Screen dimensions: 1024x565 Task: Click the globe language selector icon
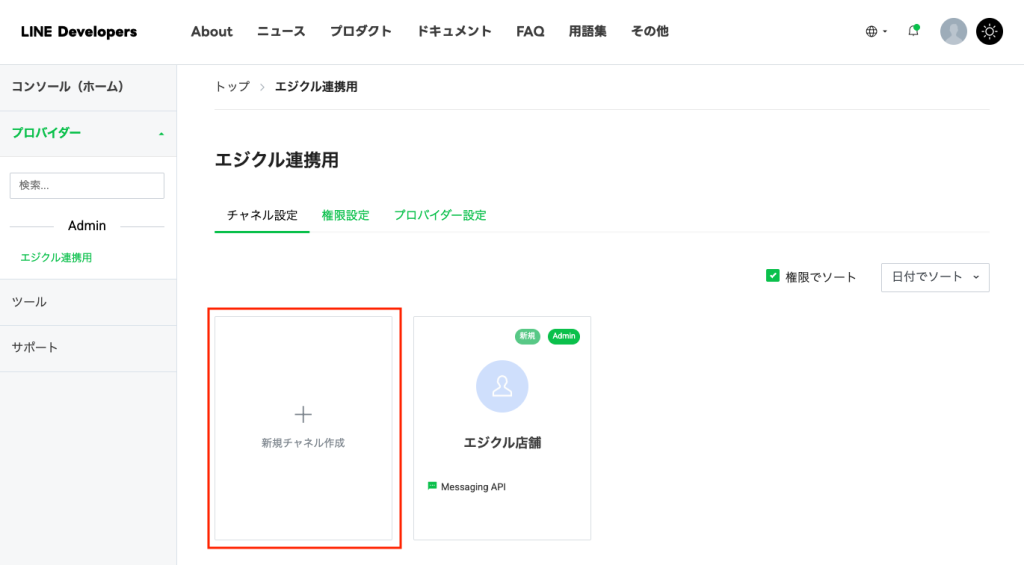871,31
